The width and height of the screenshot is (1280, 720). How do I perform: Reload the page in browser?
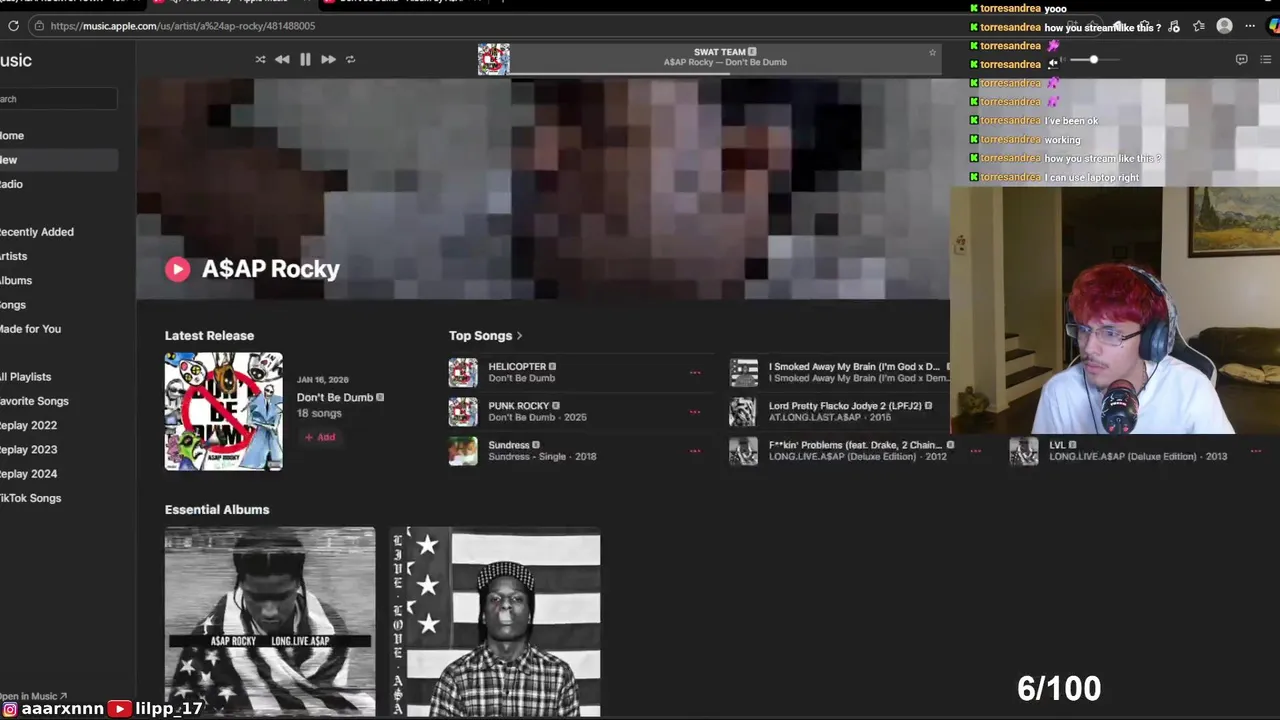pos(13,26)
